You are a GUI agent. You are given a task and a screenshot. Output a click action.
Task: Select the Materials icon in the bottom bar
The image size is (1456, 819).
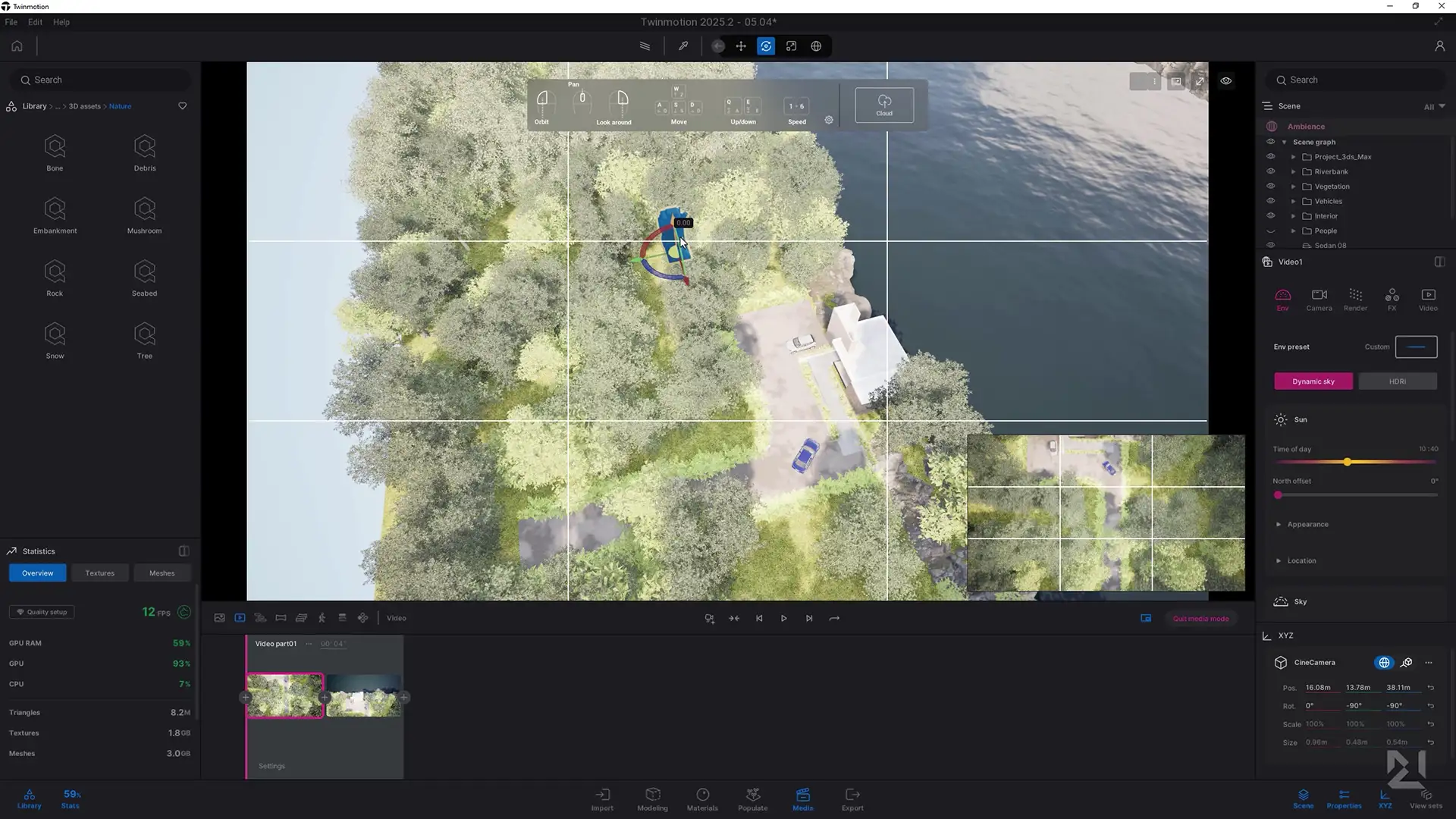pos(702,799)
